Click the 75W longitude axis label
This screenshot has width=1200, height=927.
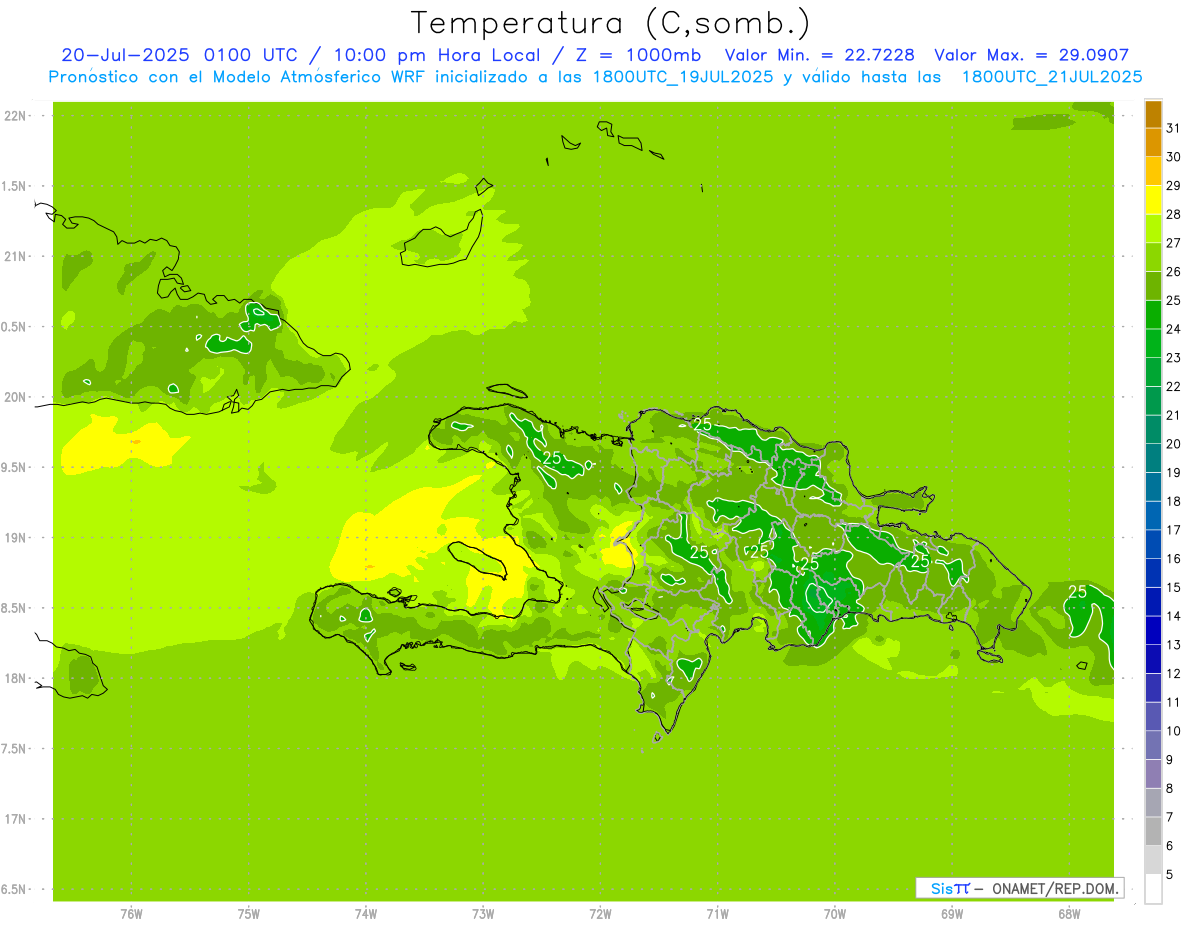coord(249,914)
